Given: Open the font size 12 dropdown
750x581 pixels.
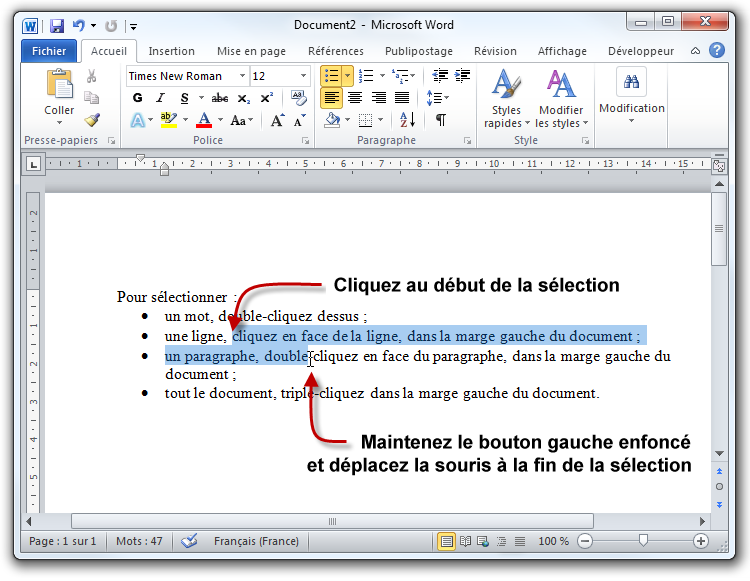Looking at the screenshot, I should click(x=303, y=76).
